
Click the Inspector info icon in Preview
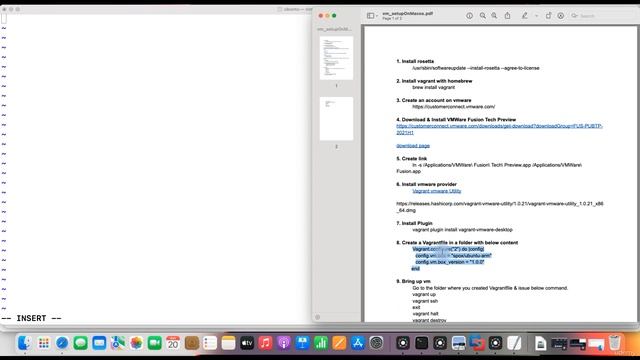pyautogui.click(x=469, y=16)
